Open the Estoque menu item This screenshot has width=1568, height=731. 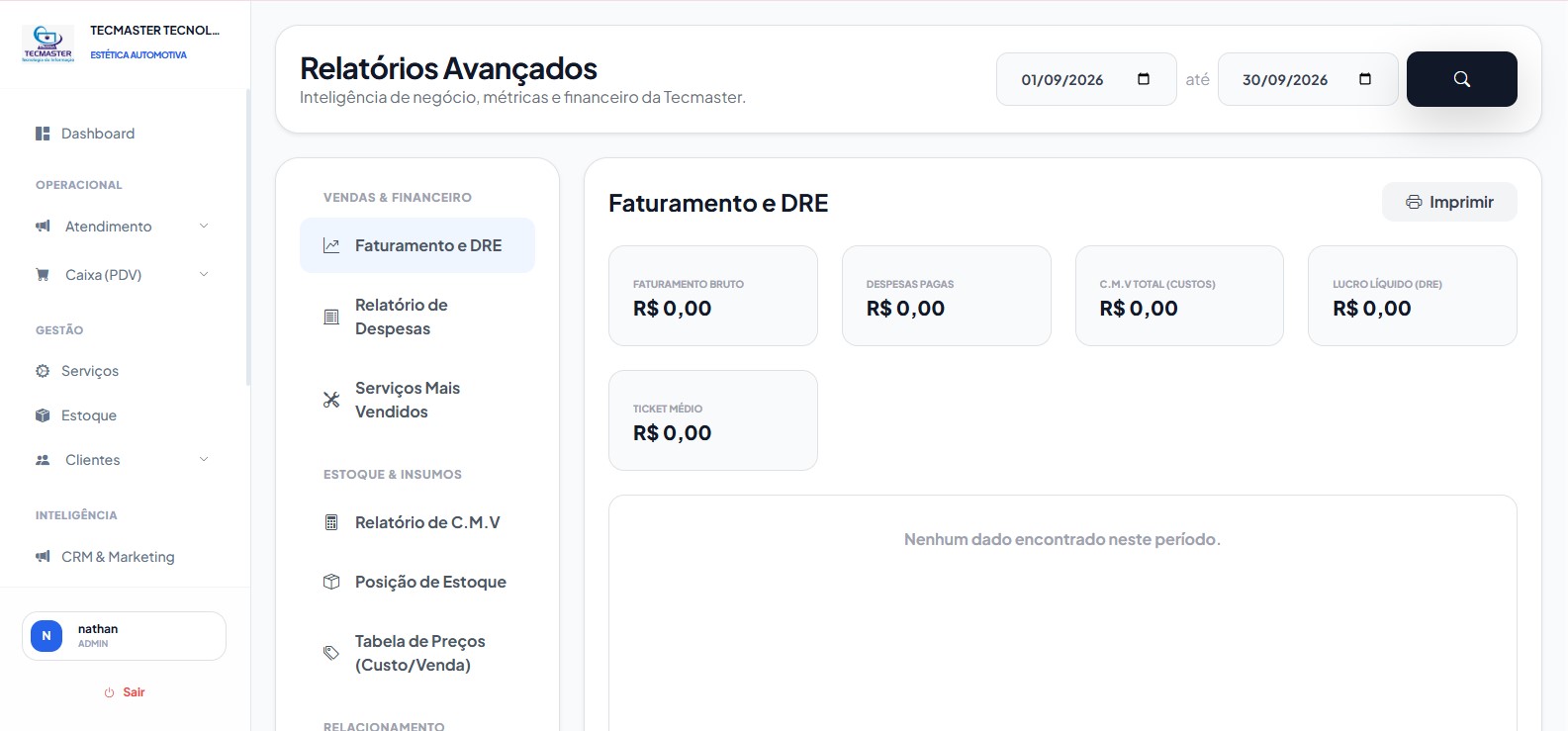(124, 415)
